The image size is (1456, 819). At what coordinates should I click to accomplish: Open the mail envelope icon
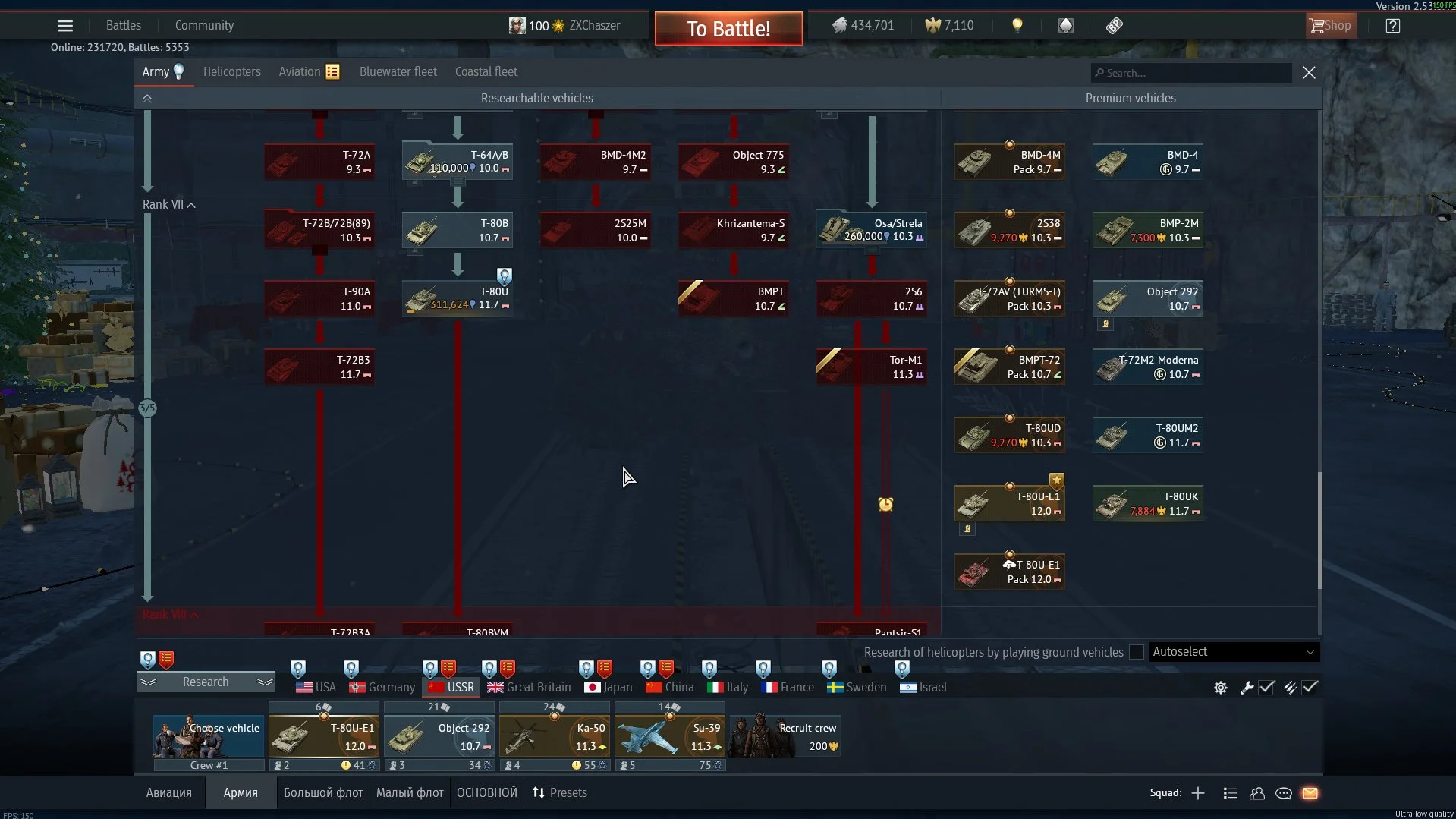[x=1310, y=793]
